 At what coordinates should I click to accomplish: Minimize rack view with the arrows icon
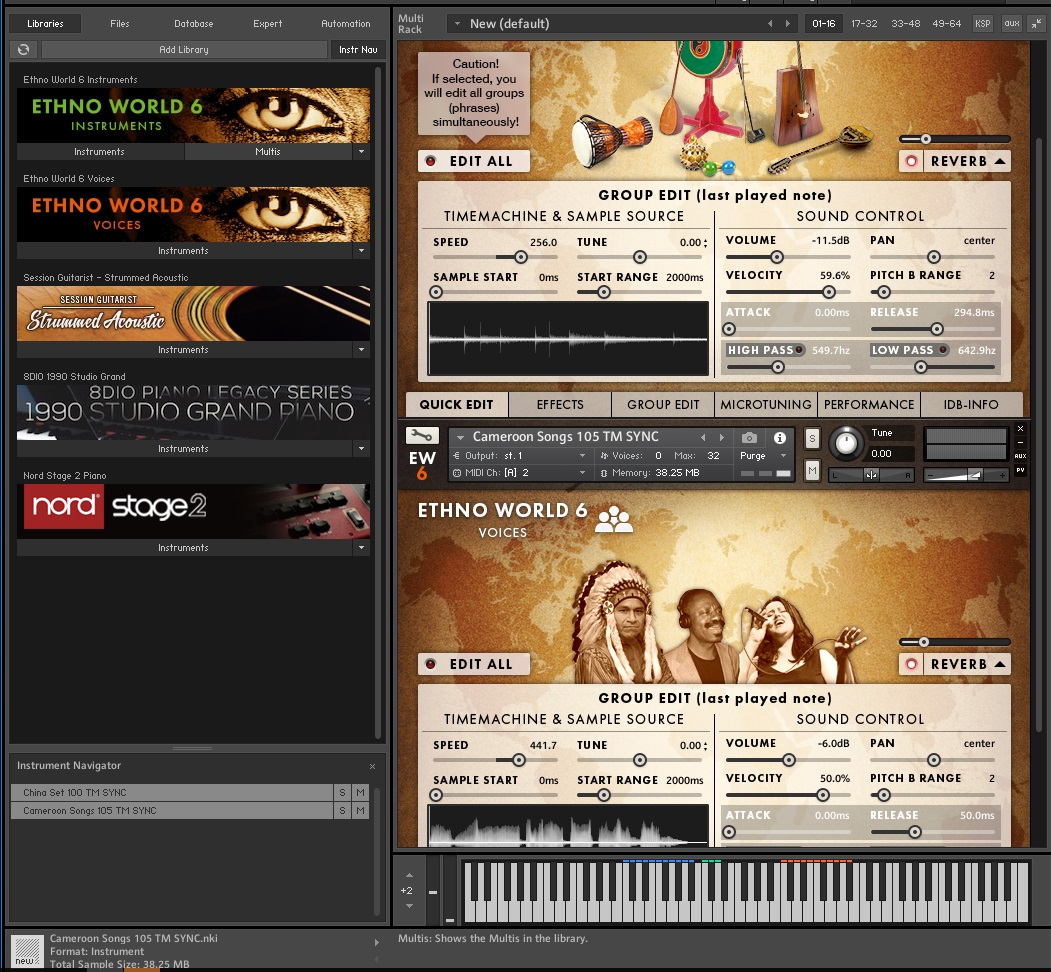pos(1037,23)
